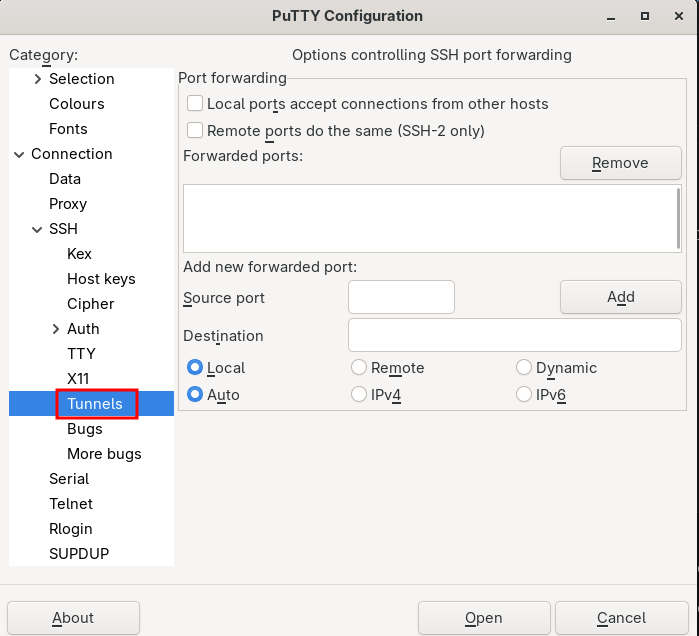The image size is (699, 636).
Task: Expand the Auth node arrow
Action: [55, 329]
